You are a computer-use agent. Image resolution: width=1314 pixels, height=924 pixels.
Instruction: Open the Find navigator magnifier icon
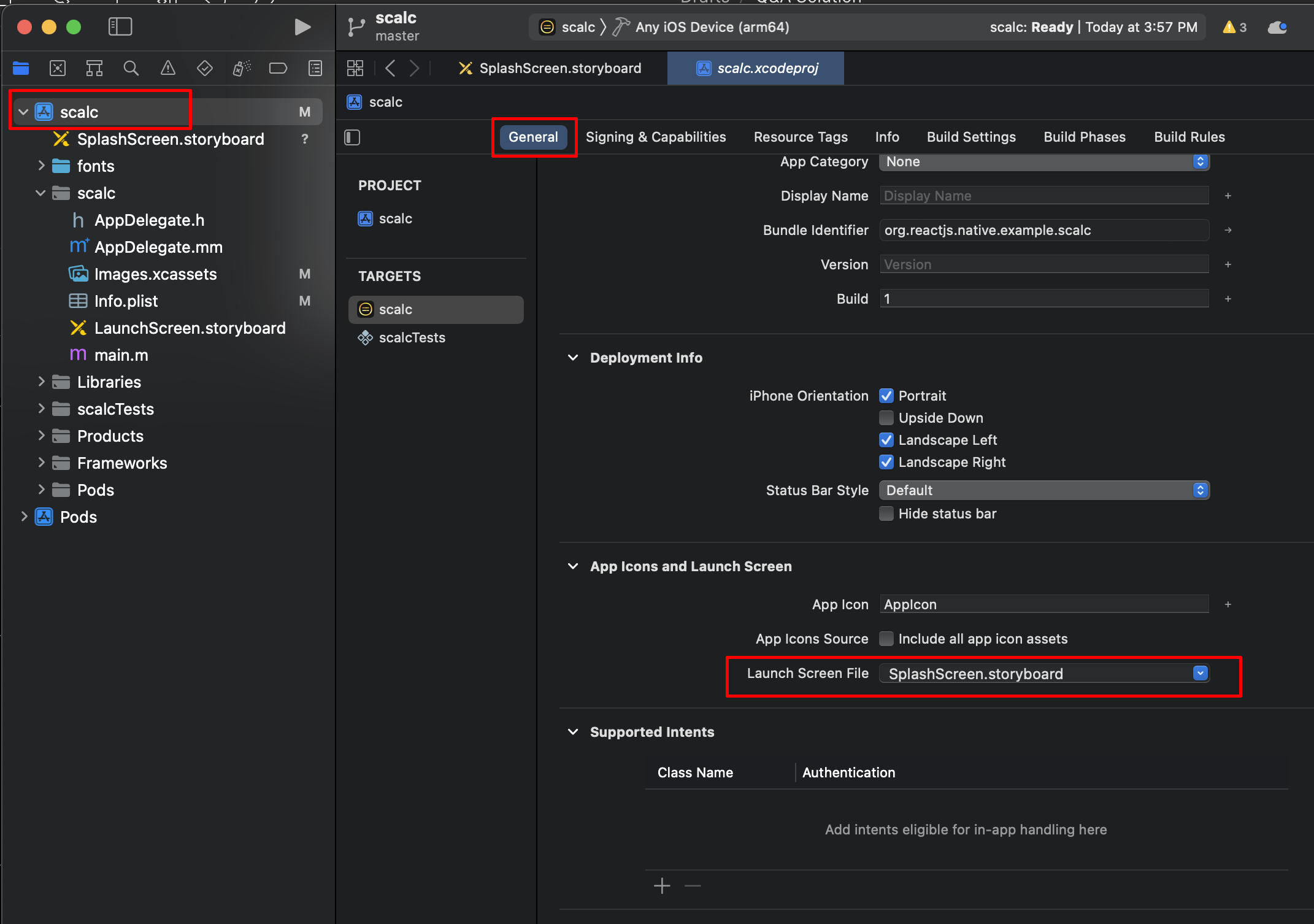[x=131, y=68]
